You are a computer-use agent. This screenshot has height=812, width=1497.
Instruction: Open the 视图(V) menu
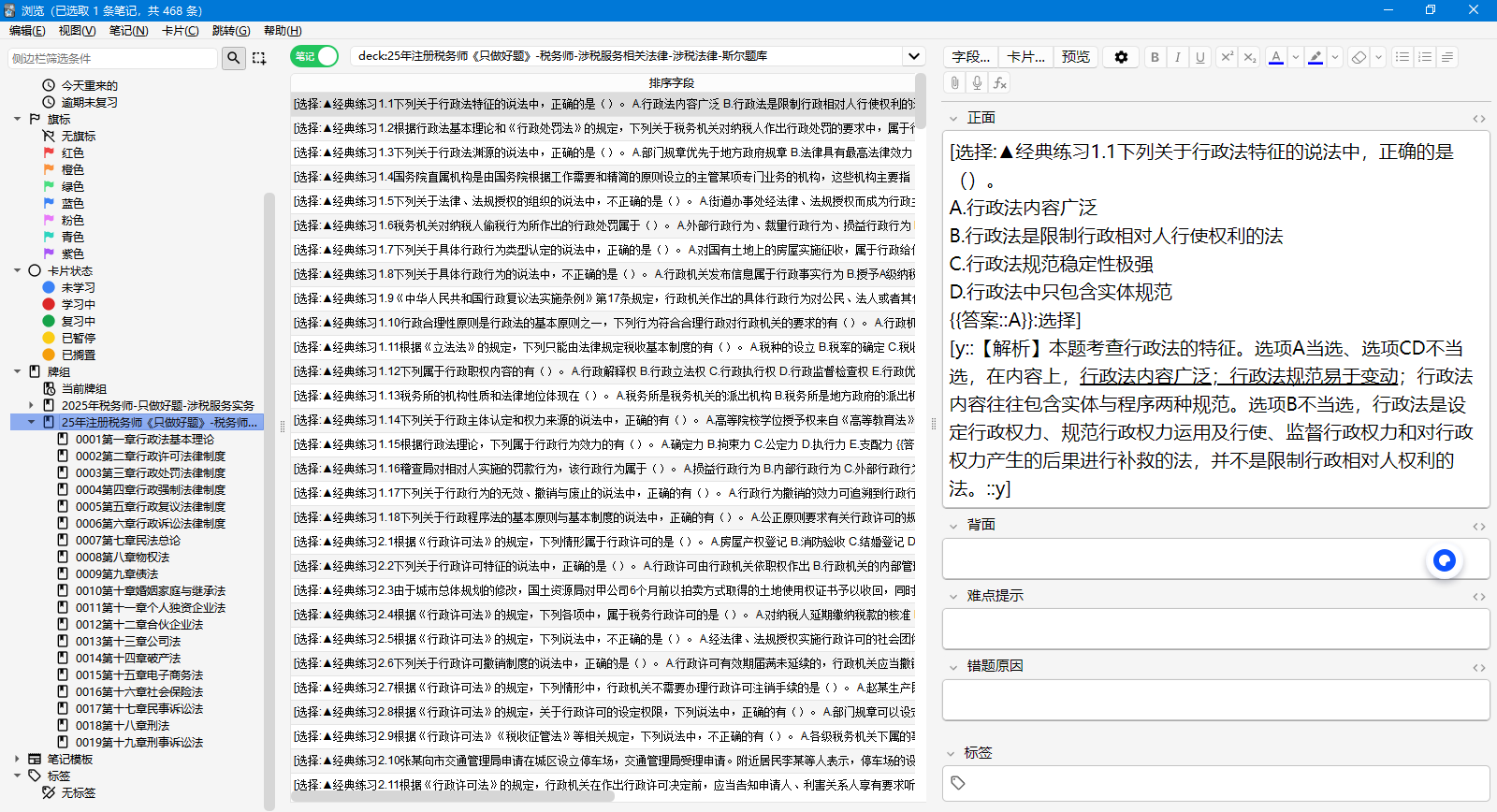point(78,31)
